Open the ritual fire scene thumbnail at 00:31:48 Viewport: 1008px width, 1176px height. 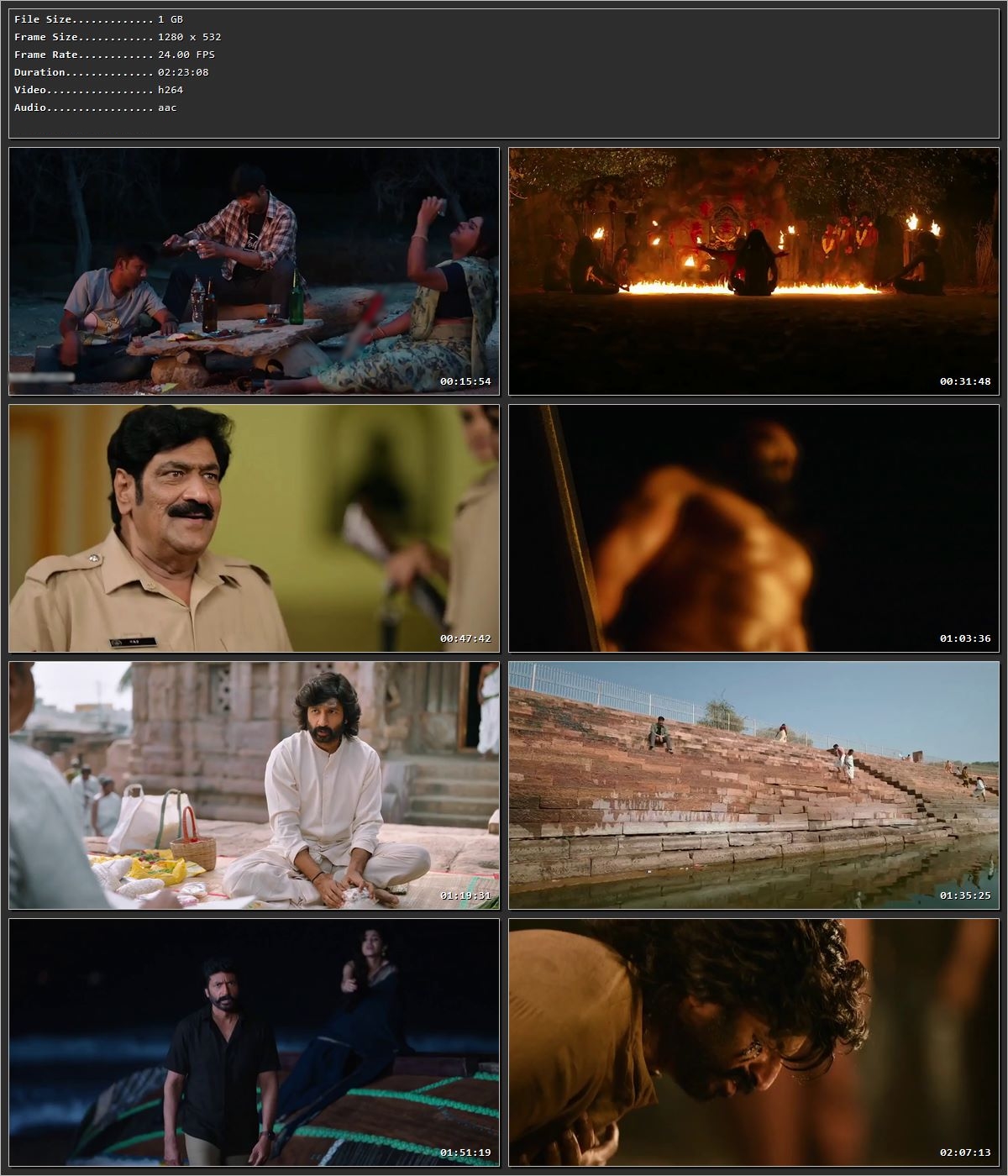click(754, 269)
